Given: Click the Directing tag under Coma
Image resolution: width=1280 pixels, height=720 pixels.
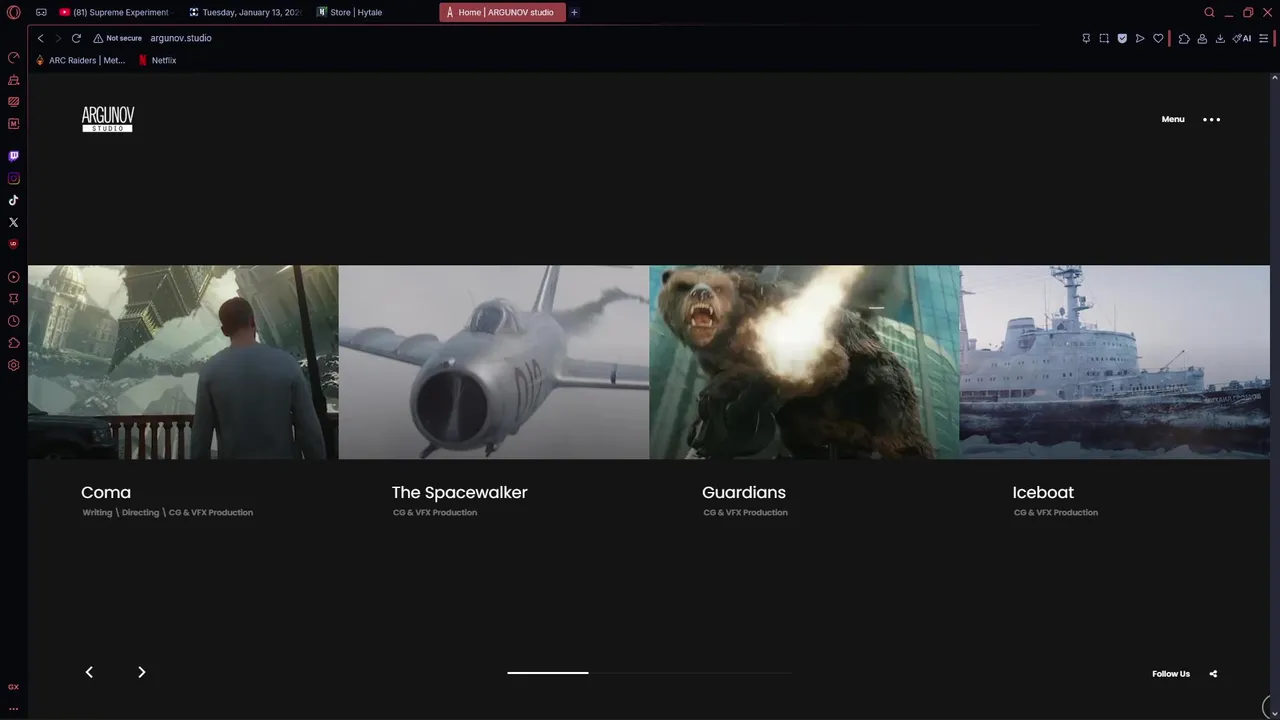Looking at the screenshot, I should tap(140, 512).
